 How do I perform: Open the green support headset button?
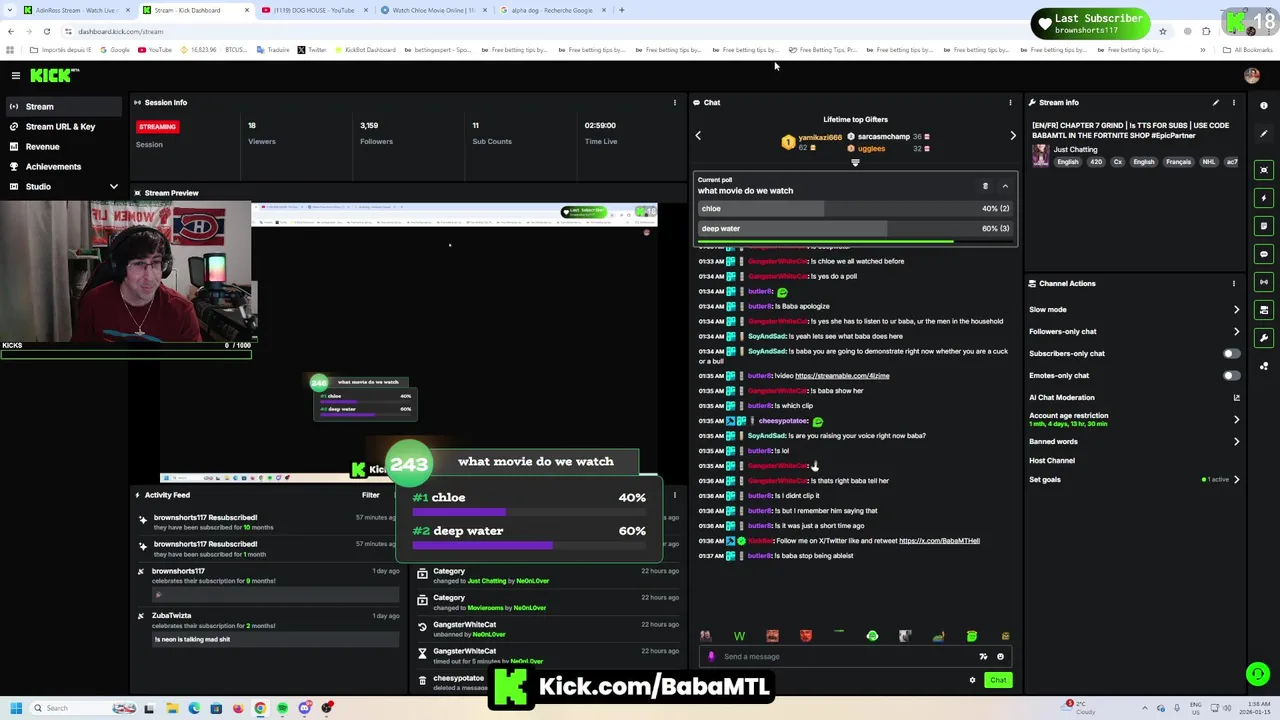tap(1257, 674)
